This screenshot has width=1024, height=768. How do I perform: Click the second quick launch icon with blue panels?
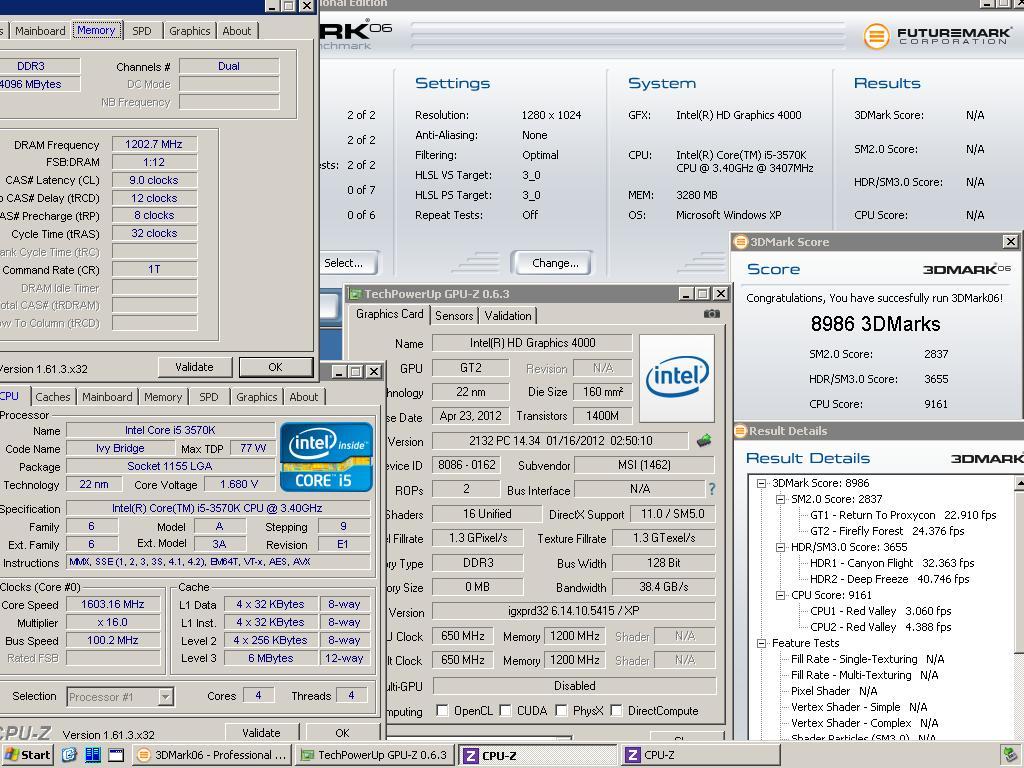pos(93,755)
